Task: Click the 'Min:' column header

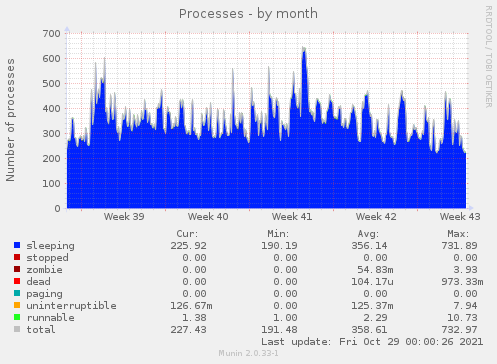Action: tap(278, 234)
